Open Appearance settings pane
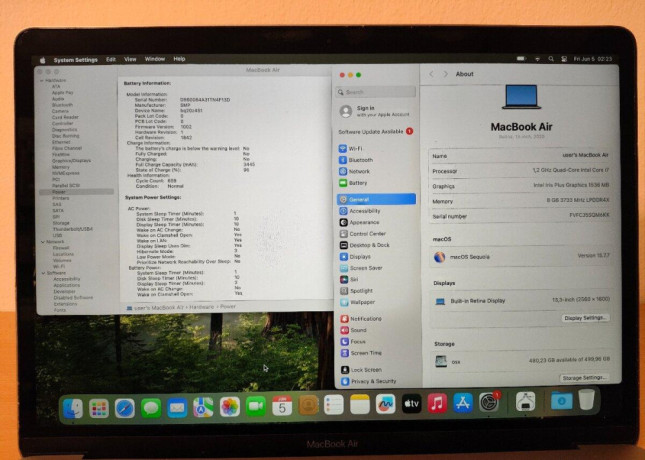Screen dimensions: 645x460 (x=359, y=223)
